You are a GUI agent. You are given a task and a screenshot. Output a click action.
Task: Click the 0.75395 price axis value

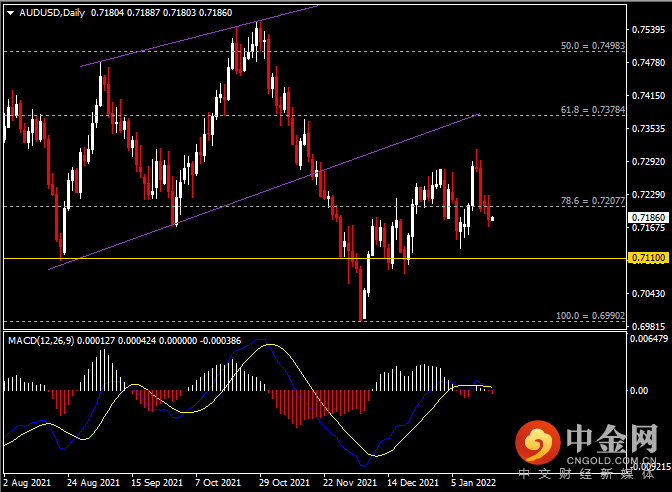[648, 30]
